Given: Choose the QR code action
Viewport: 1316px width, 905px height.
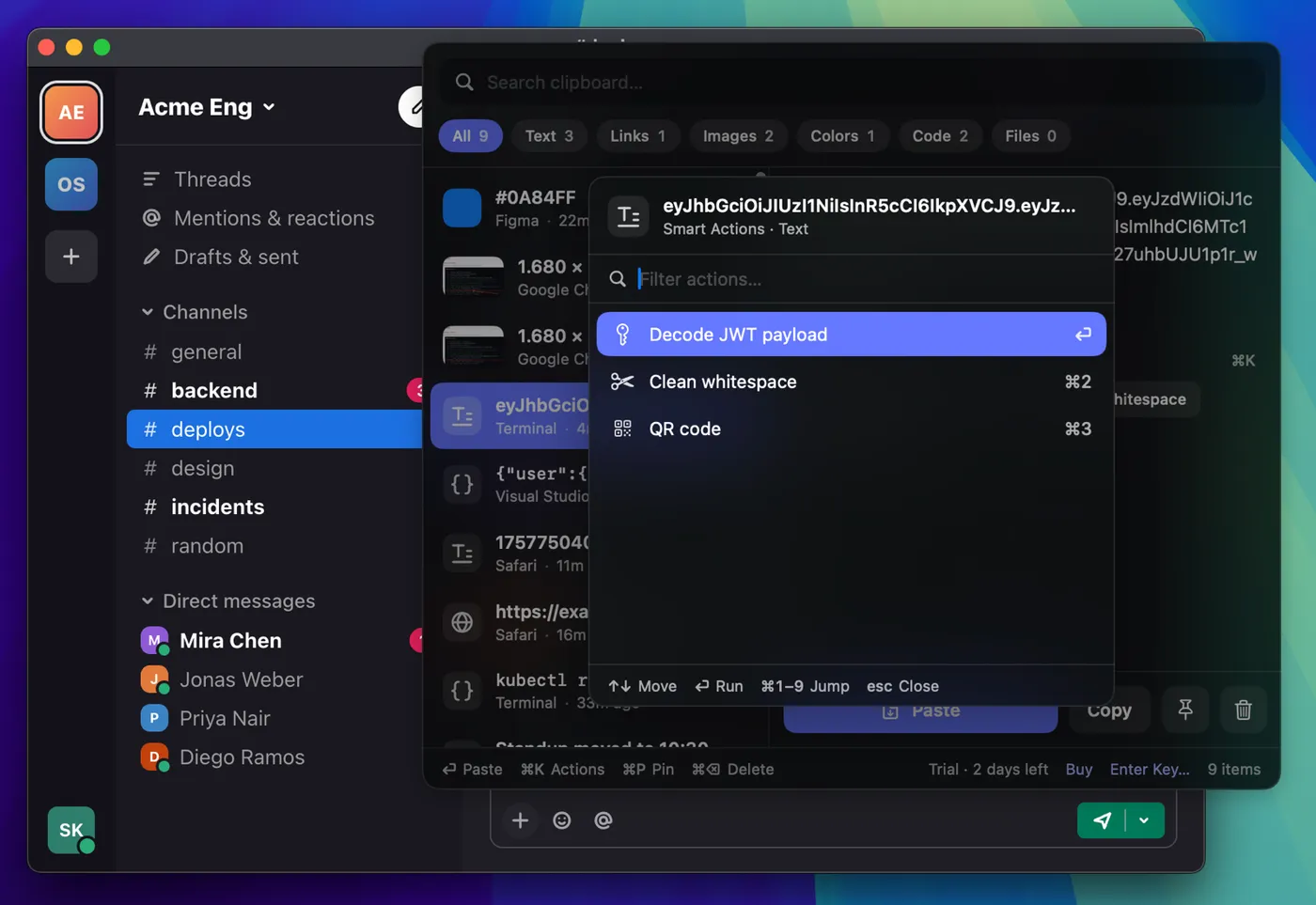Looking at the screenshot, I should [x=851, y=429].
